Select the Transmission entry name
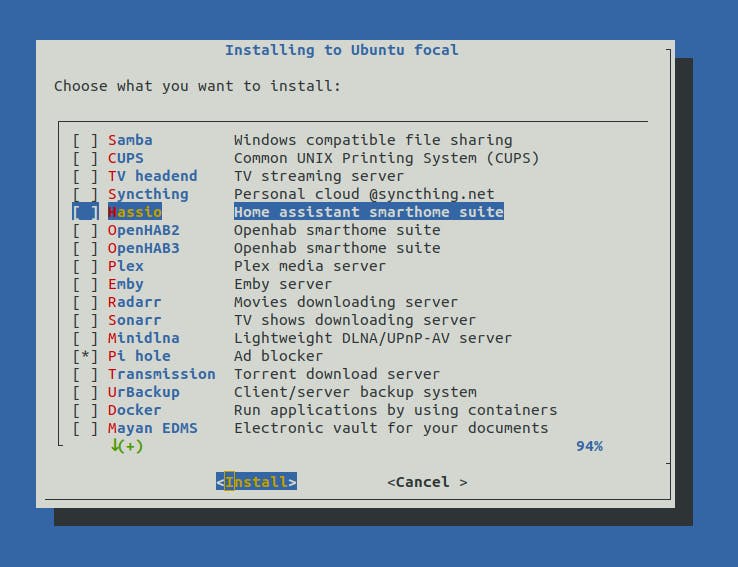The height and width of the screenshot is (567, 738). click(161, 374)
